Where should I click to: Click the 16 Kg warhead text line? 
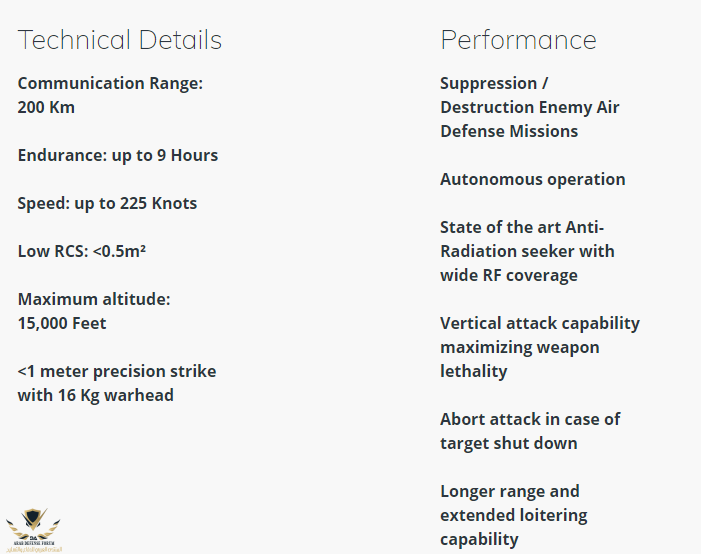(x=95, y=395)
